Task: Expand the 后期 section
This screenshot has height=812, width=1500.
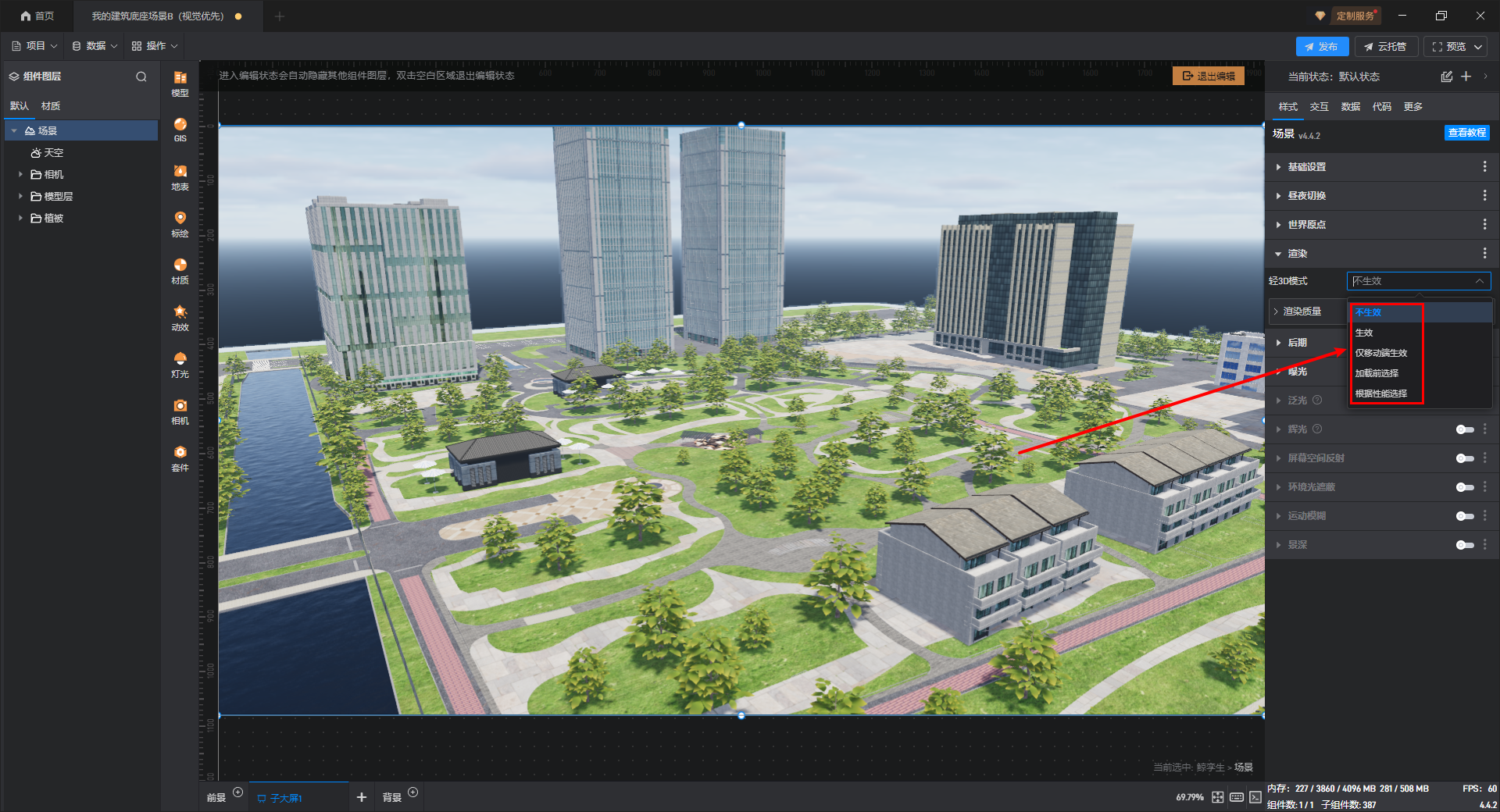Action: pos(1278,343)
